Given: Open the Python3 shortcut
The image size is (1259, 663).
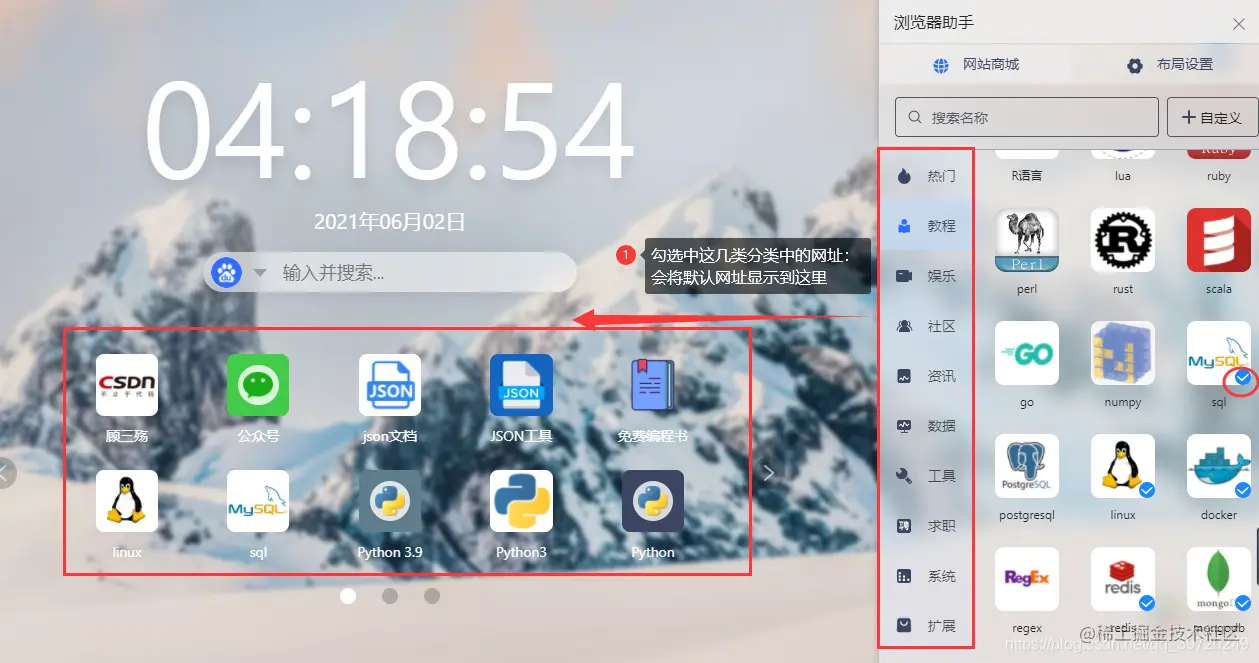Looking at the screenshot, I should pyautogui.click(x=521, y=501).
